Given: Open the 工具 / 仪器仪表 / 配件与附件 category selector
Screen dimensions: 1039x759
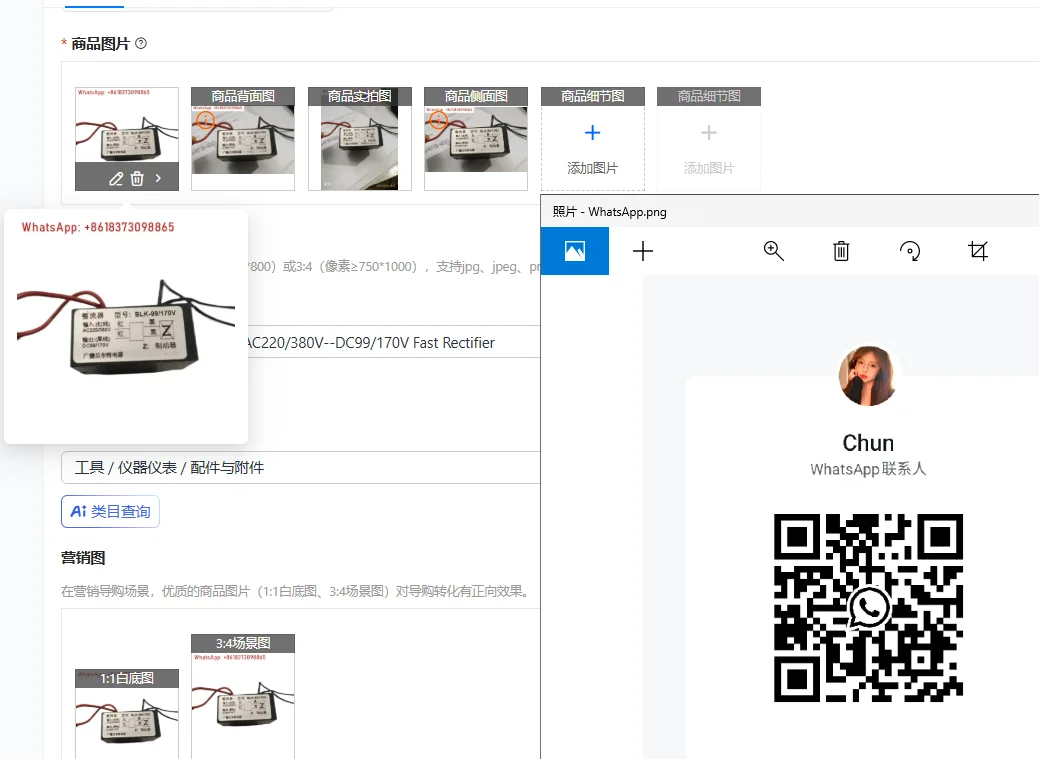Looking at the screenshot, I should 301,468.
